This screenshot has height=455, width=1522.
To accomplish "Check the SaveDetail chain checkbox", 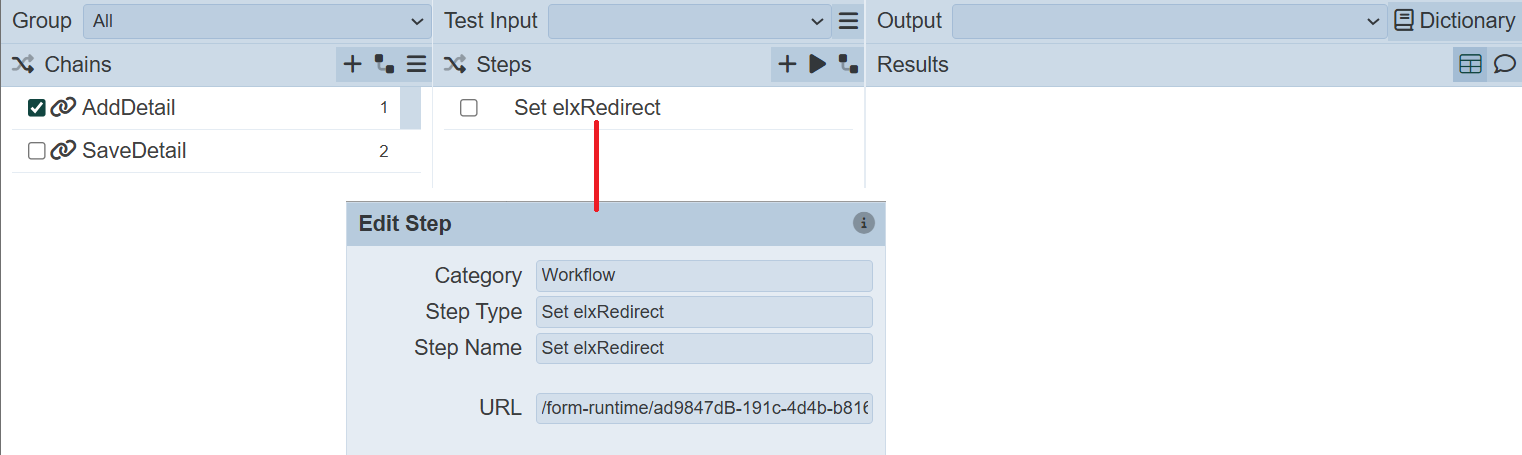I will tap(37, 151).
